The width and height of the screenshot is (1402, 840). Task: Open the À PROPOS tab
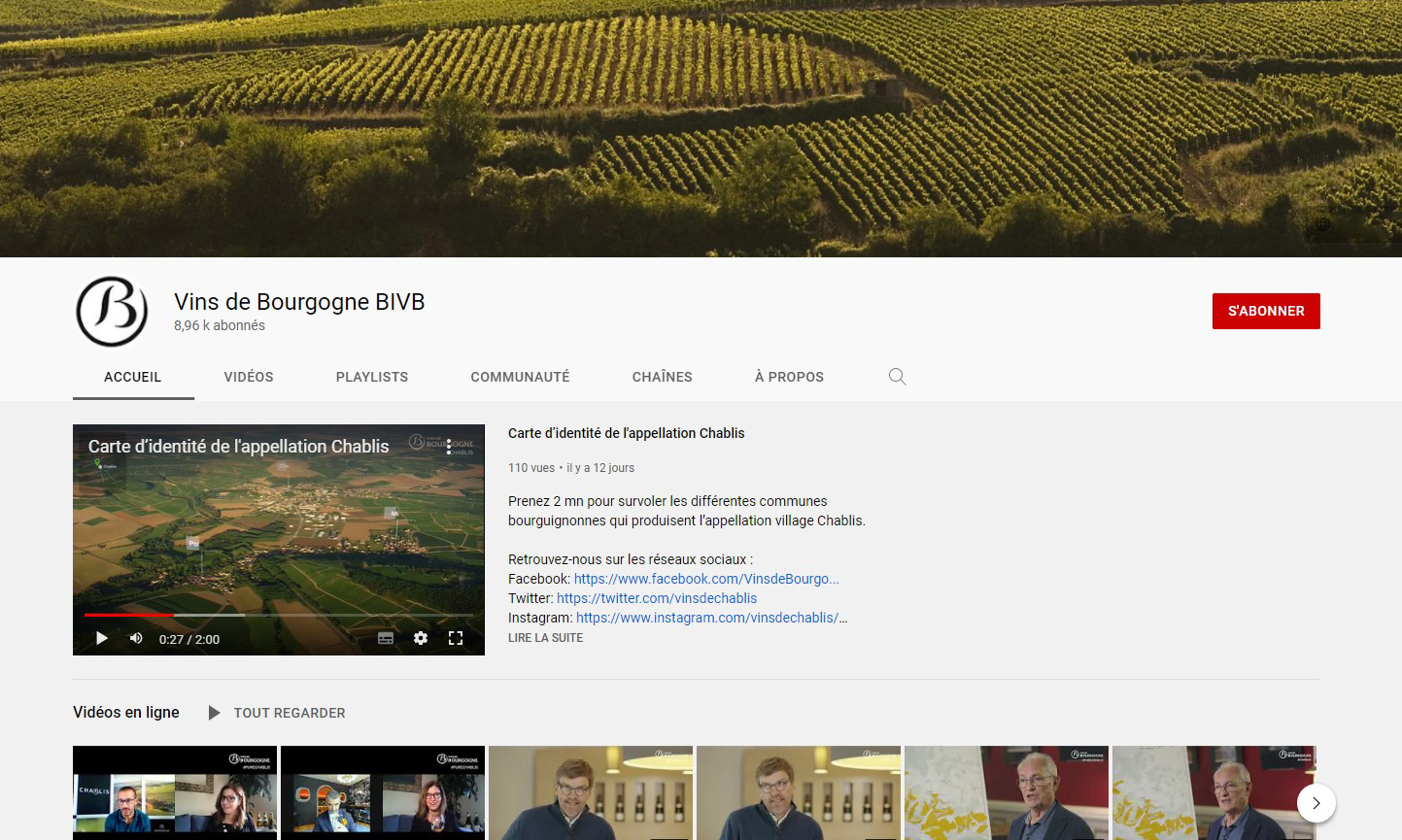tap(790, 377)
